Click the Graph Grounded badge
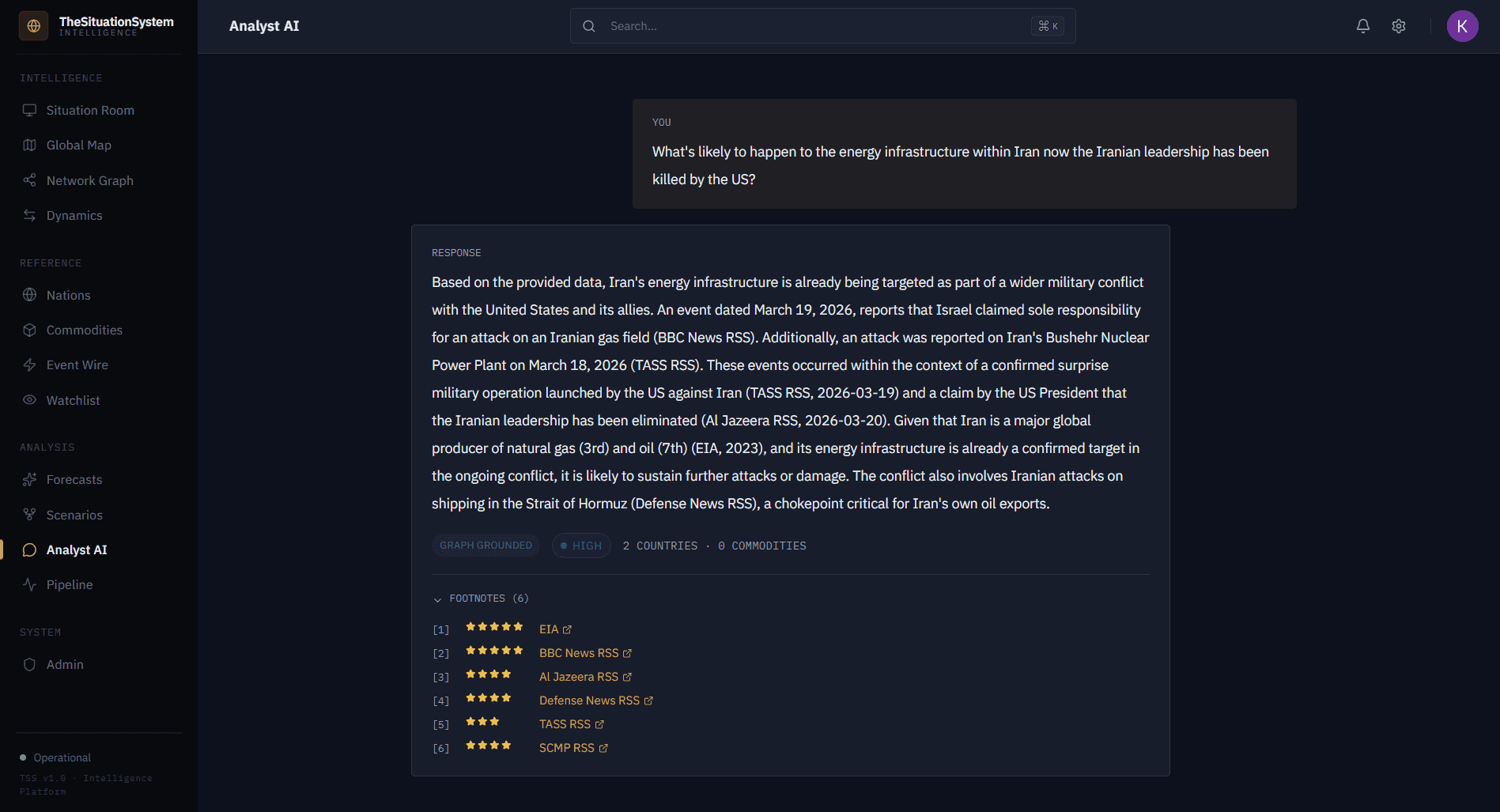Viewport: 1500px width, 812px height. pyautogui.click(x=486, y=546)
